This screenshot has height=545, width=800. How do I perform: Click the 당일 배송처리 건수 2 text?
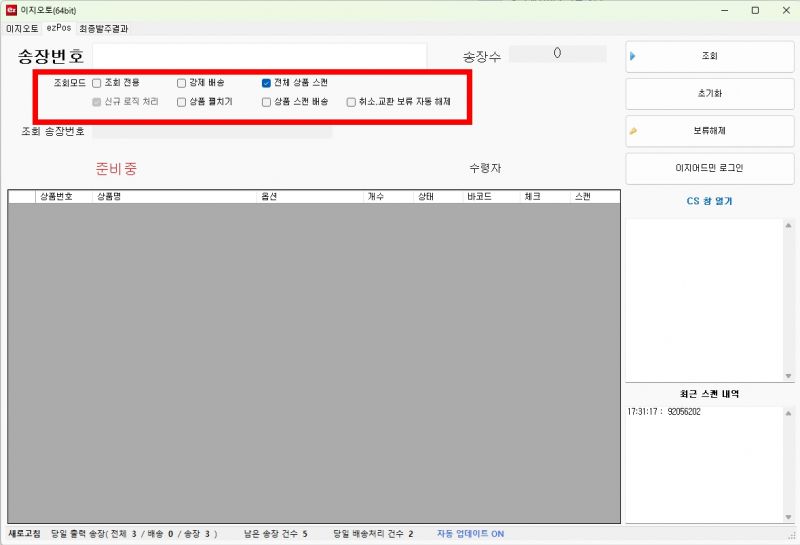click(x=373, y=534)
